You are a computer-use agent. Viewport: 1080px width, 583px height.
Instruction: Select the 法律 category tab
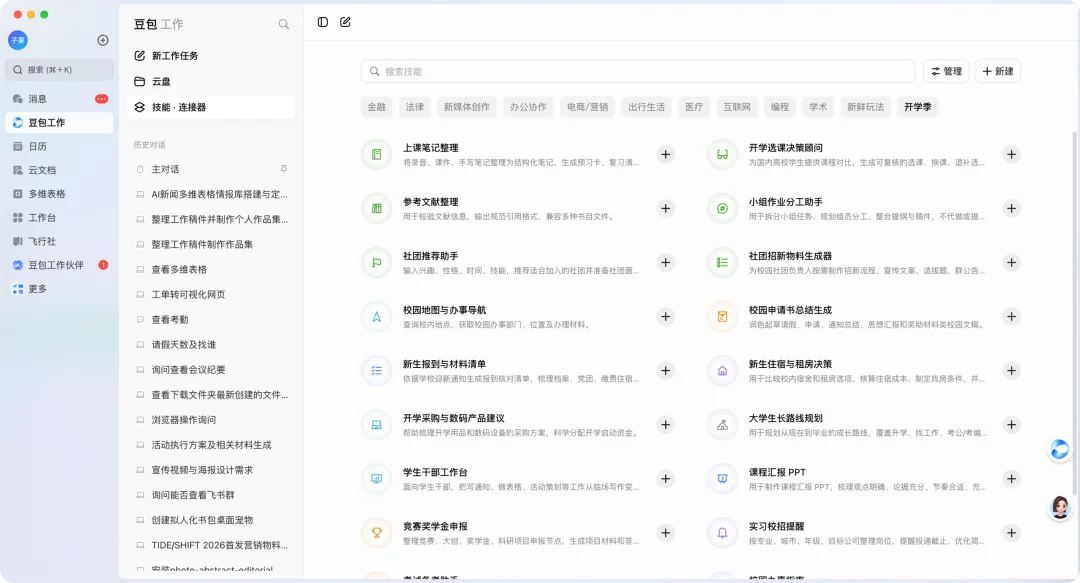point(415,107)
